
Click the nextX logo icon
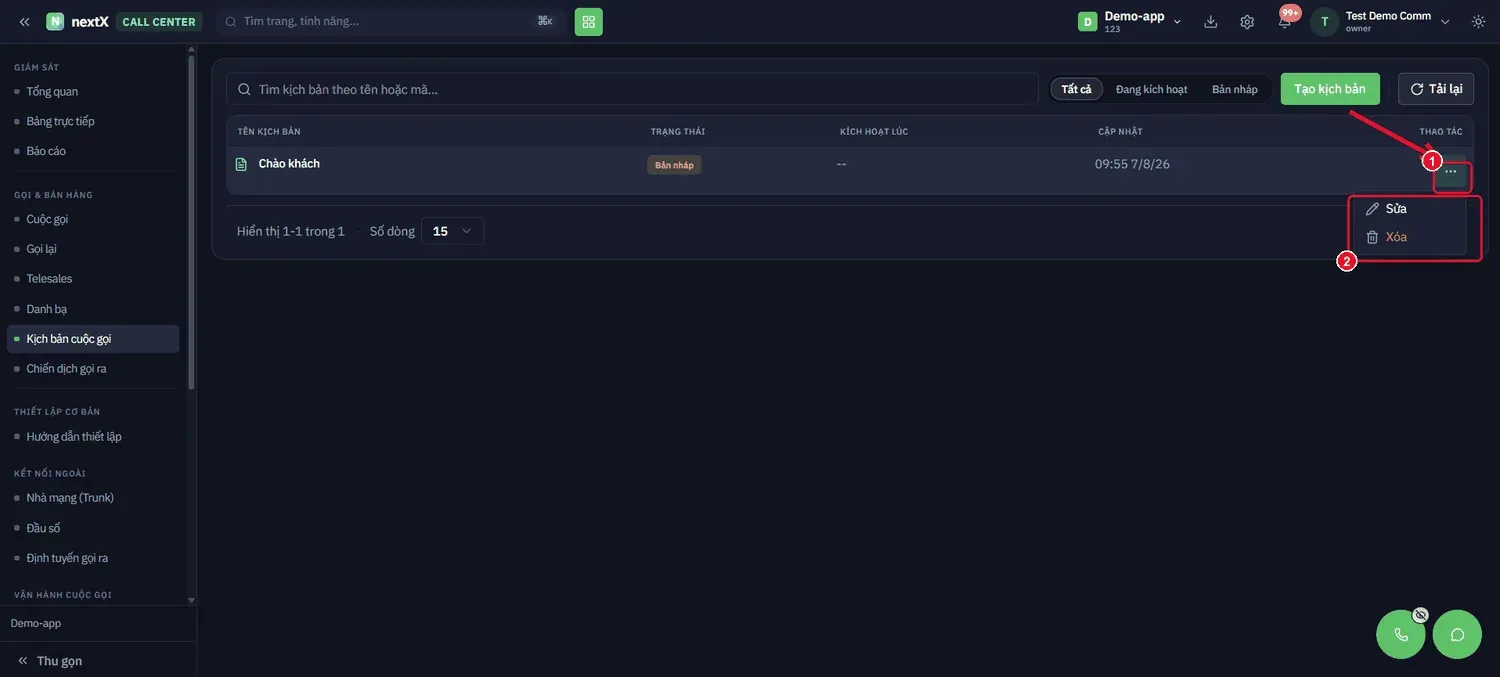tap(55, 21)
